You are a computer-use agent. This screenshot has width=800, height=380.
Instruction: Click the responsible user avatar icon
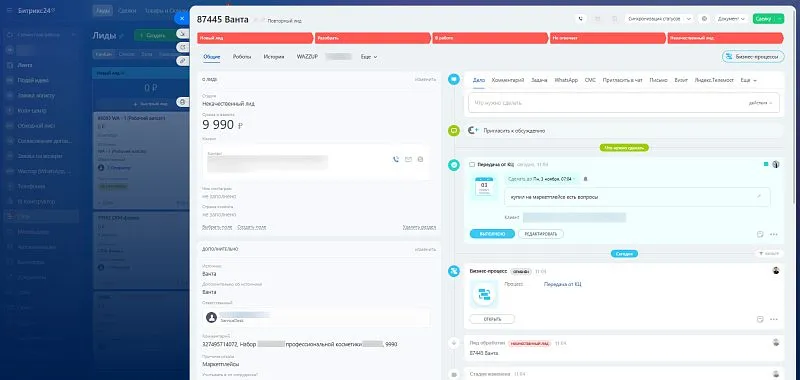click(211, 317)
